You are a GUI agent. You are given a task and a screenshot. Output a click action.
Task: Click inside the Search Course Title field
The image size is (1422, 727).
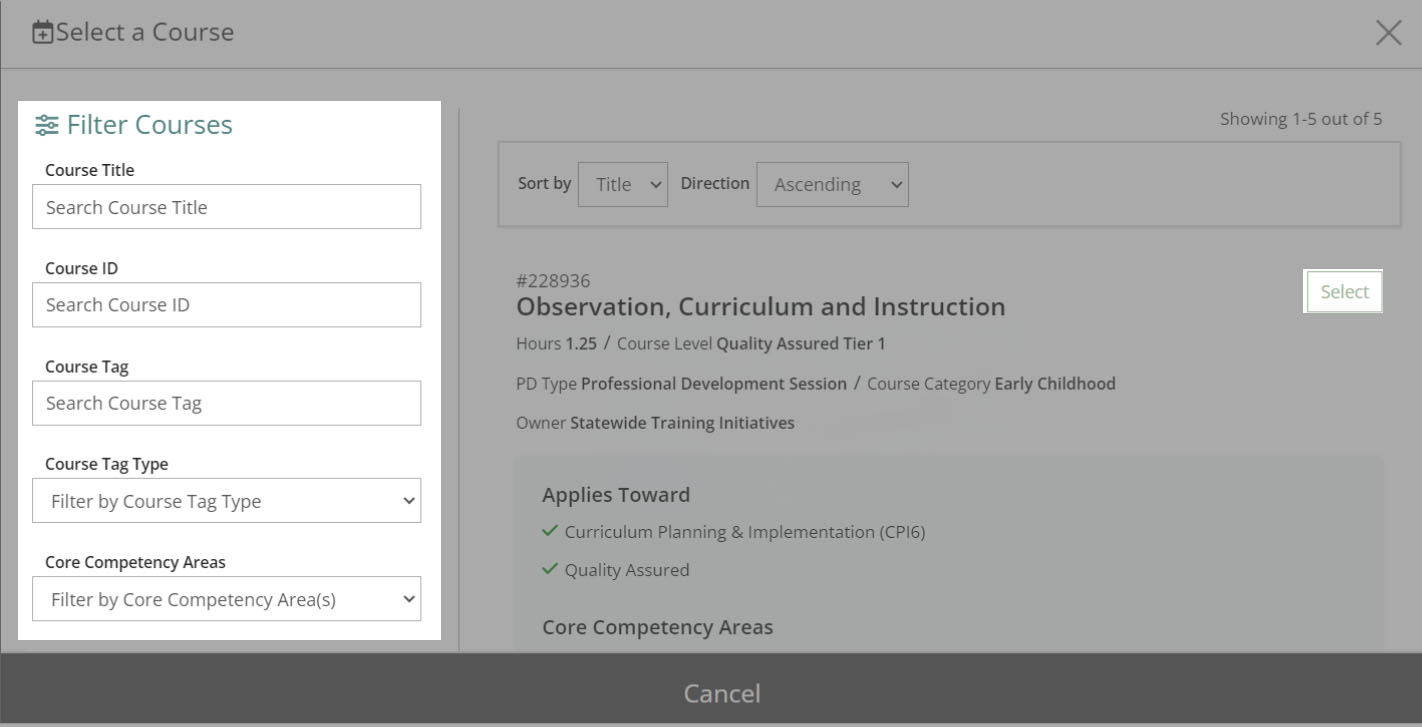coord(226,207)
